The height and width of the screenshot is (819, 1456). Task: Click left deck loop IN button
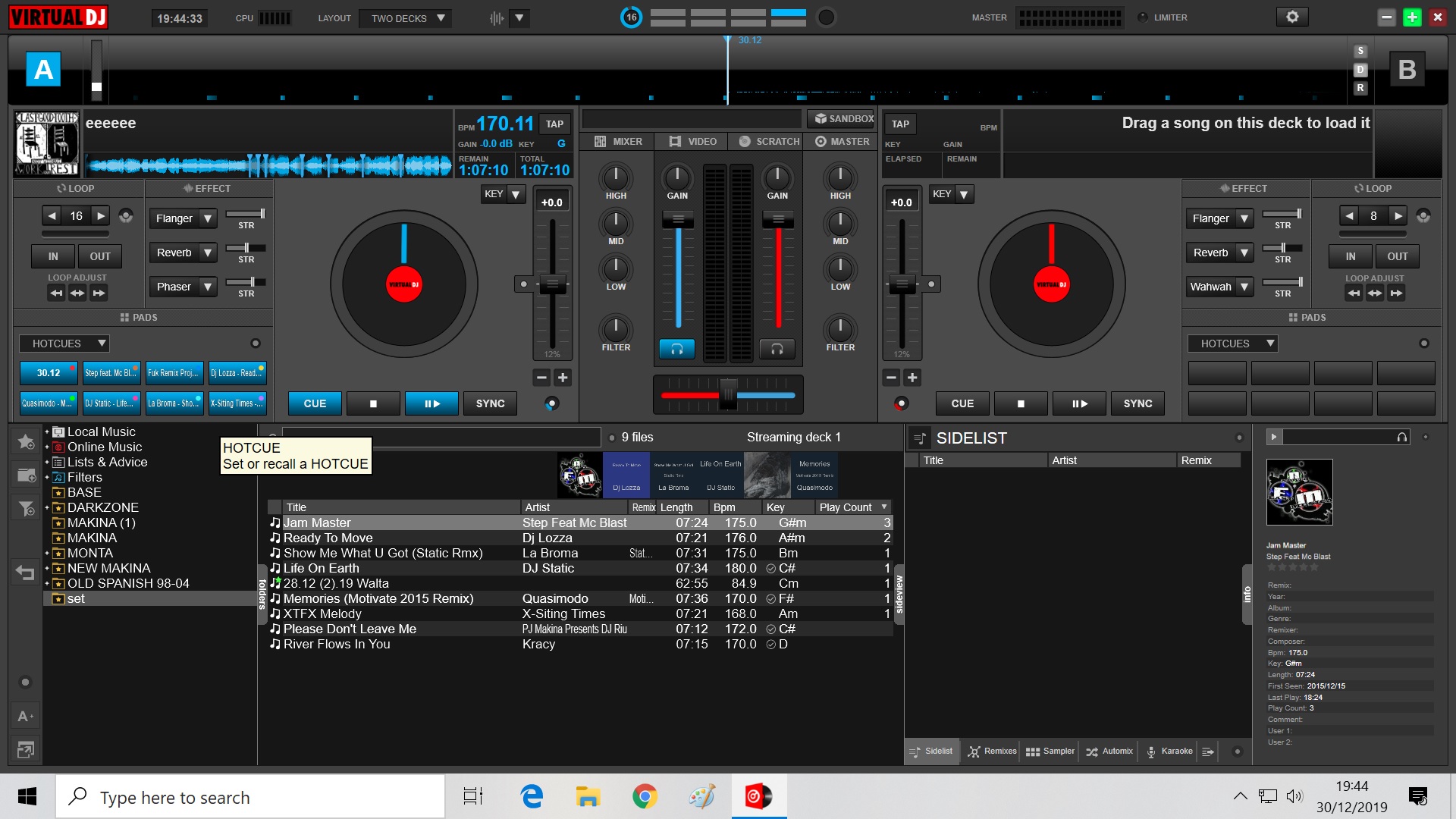pos(53,256)
